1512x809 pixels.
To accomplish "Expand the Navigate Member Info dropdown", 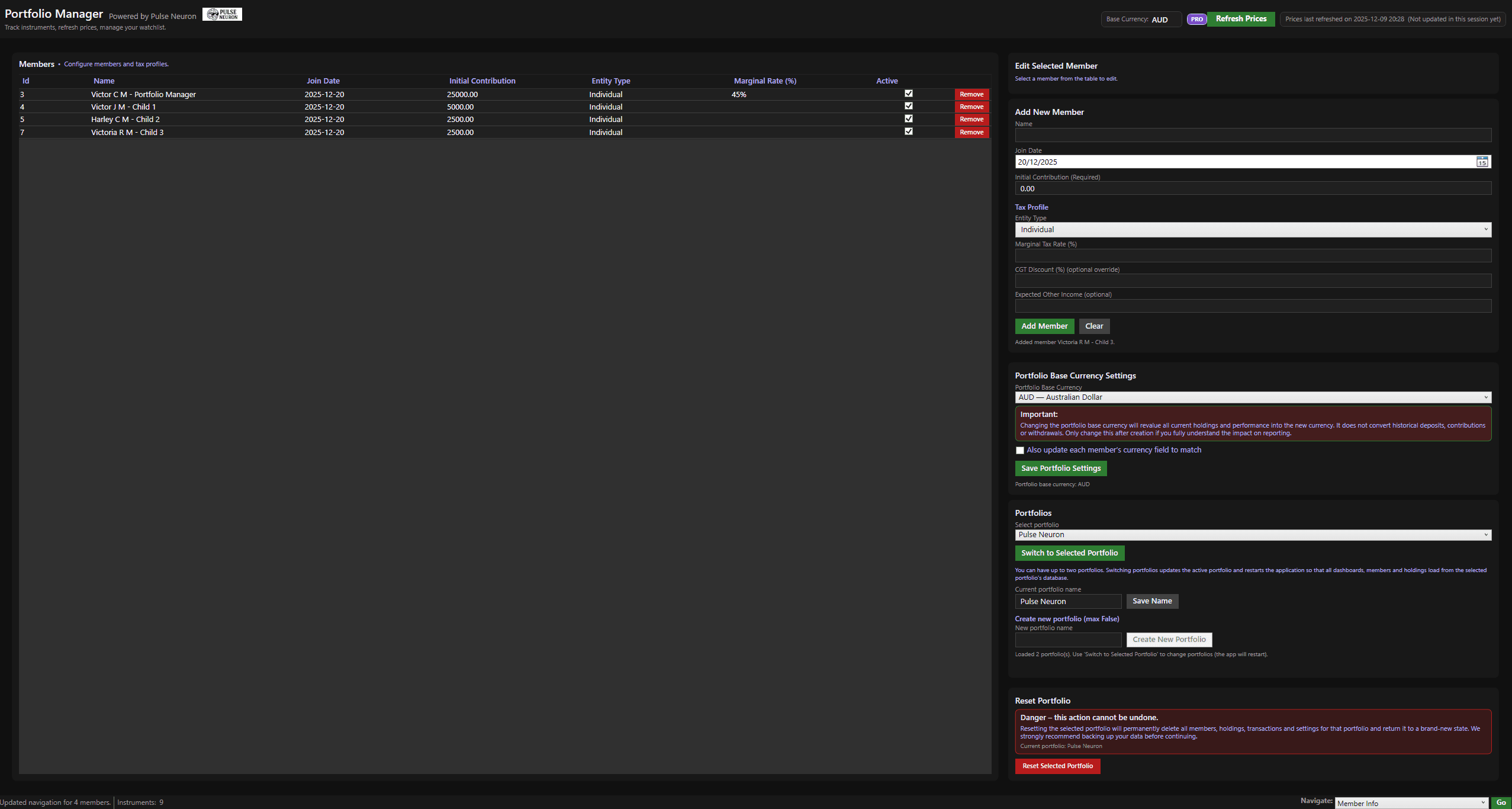I will click(x=1411, y=803).
